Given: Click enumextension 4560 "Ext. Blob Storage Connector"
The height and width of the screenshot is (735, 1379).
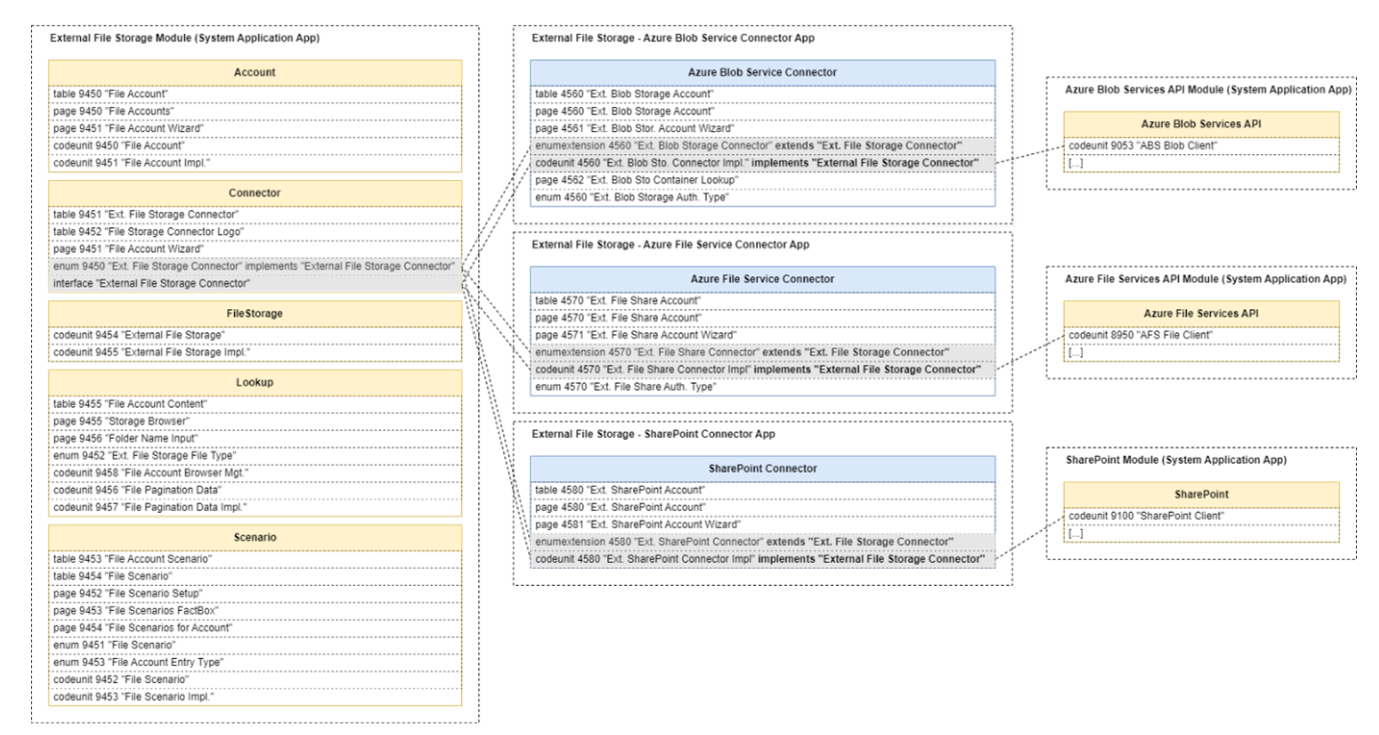Looking at the screenshot, I should tap(763, 145).
